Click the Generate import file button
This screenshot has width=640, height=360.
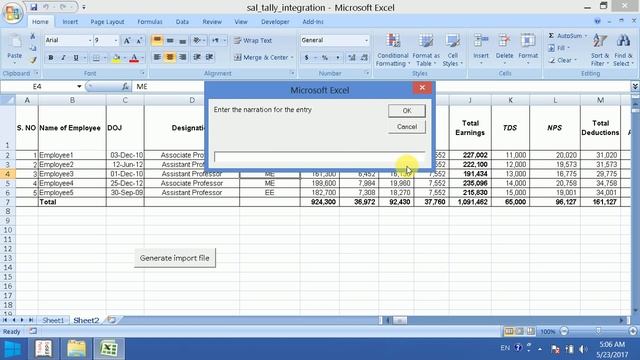tap(175, 258)
